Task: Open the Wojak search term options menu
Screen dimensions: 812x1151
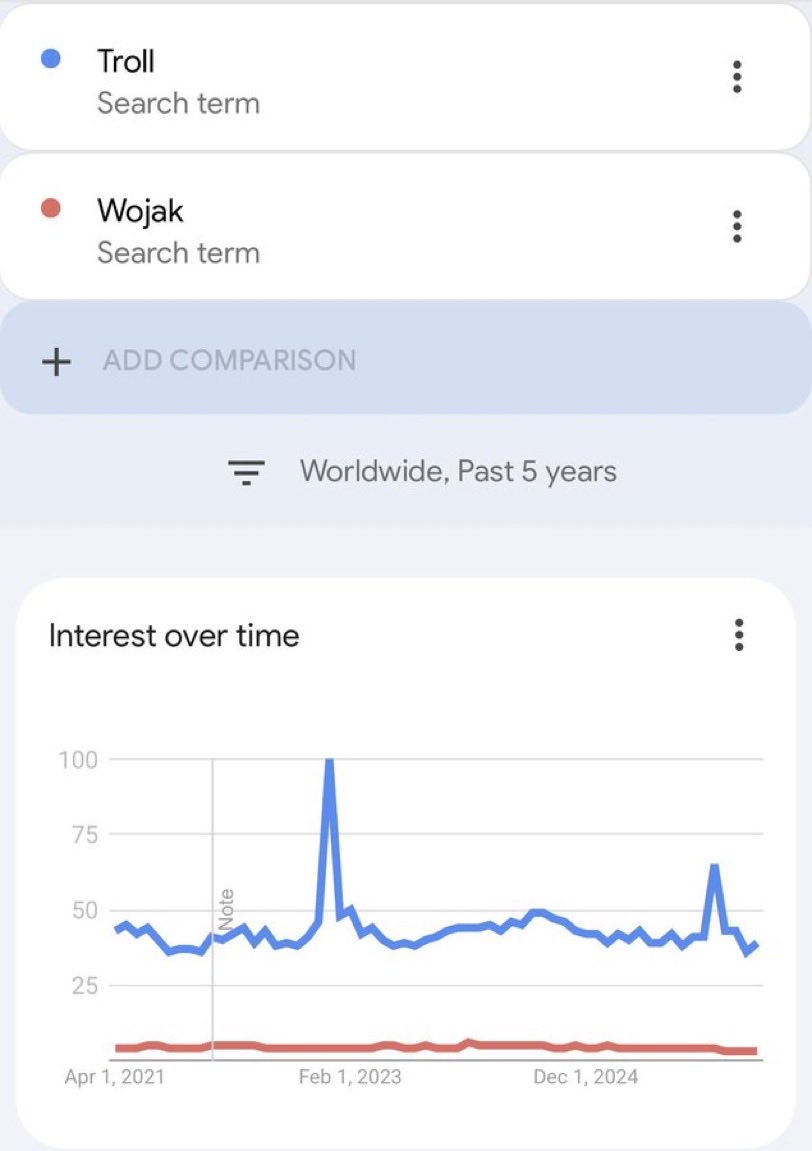Action: pos(737,226)
